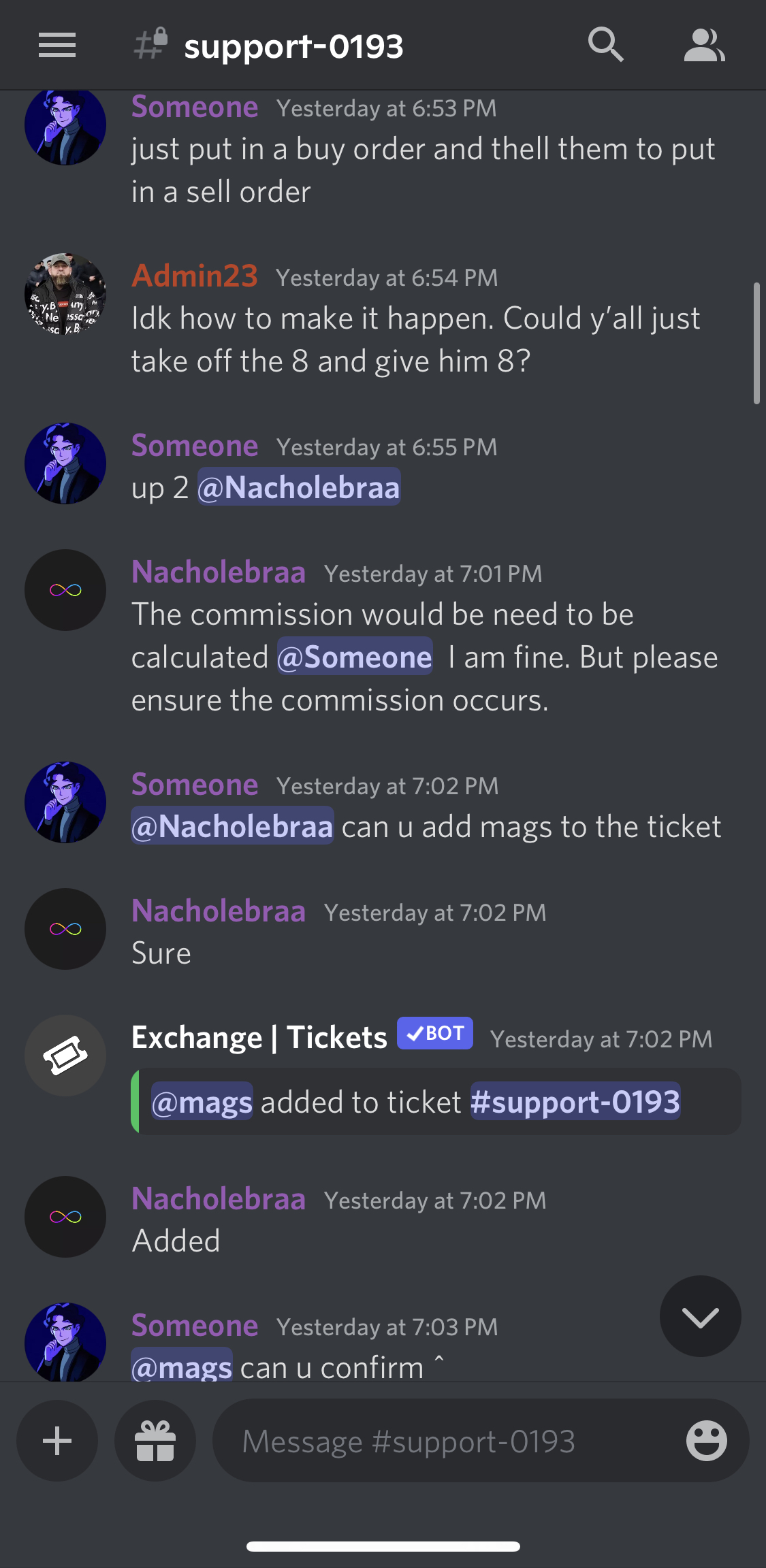Tap the gift Nitro icon
Viewport: 766px width, 1568px height.
[155, 1441]
